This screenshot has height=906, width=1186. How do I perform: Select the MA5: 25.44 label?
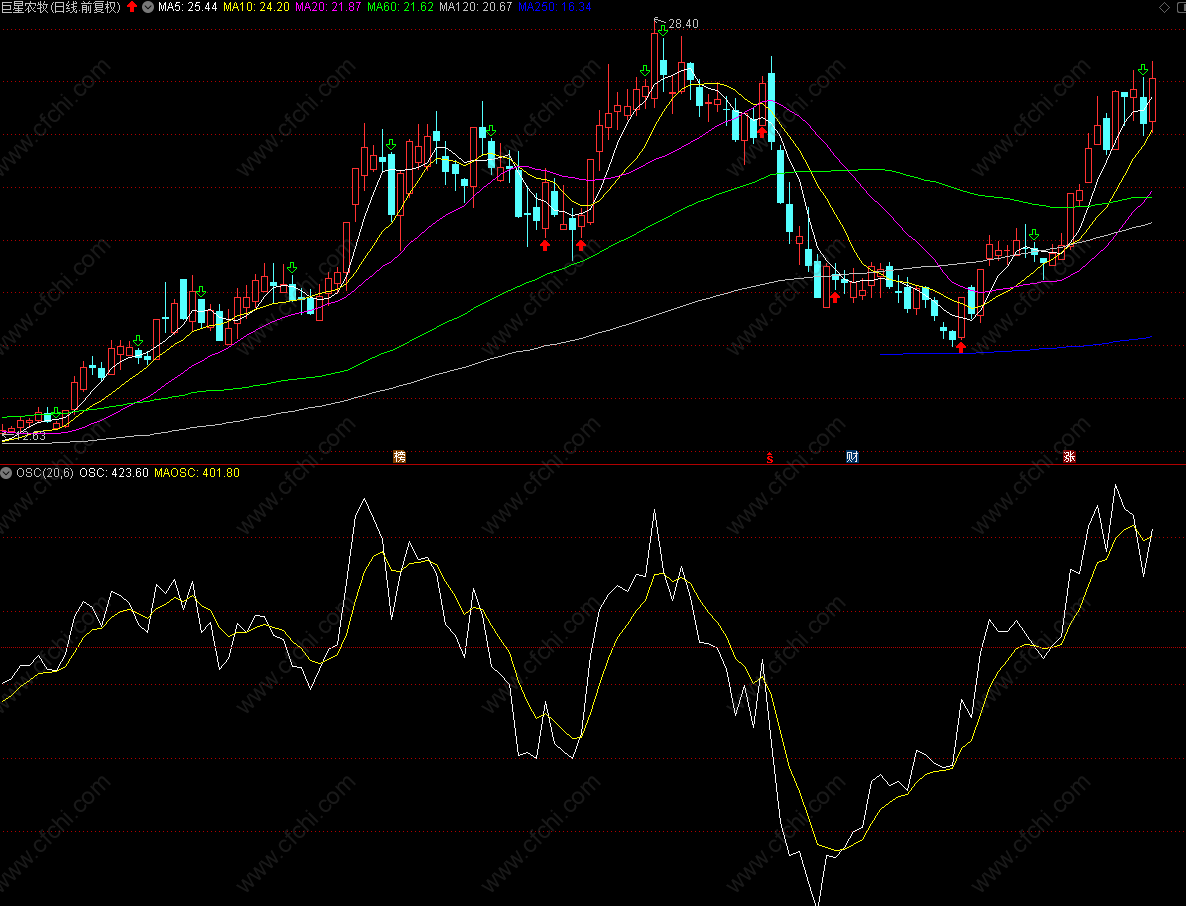[188, 7]
